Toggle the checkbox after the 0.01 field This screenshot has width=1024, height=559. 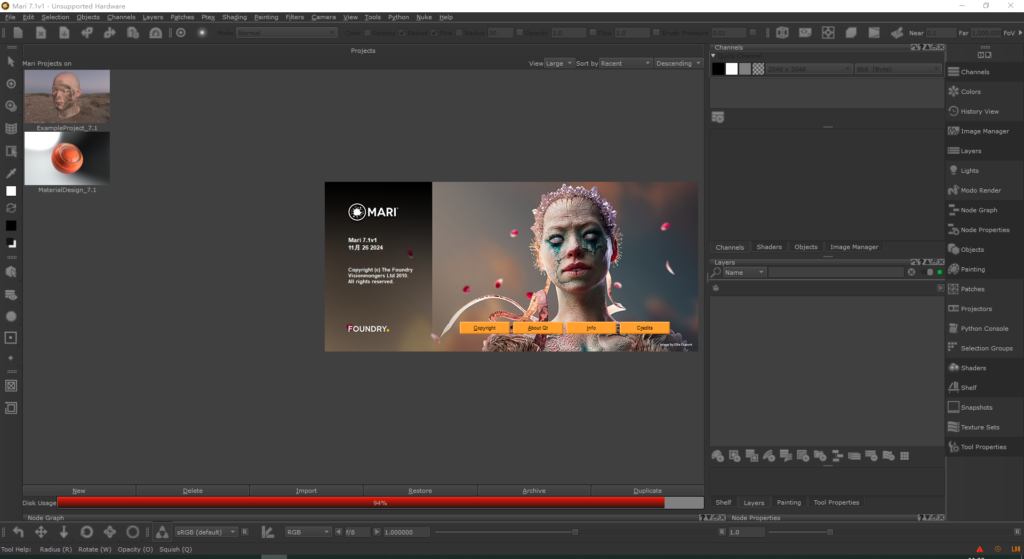(753, 33)
